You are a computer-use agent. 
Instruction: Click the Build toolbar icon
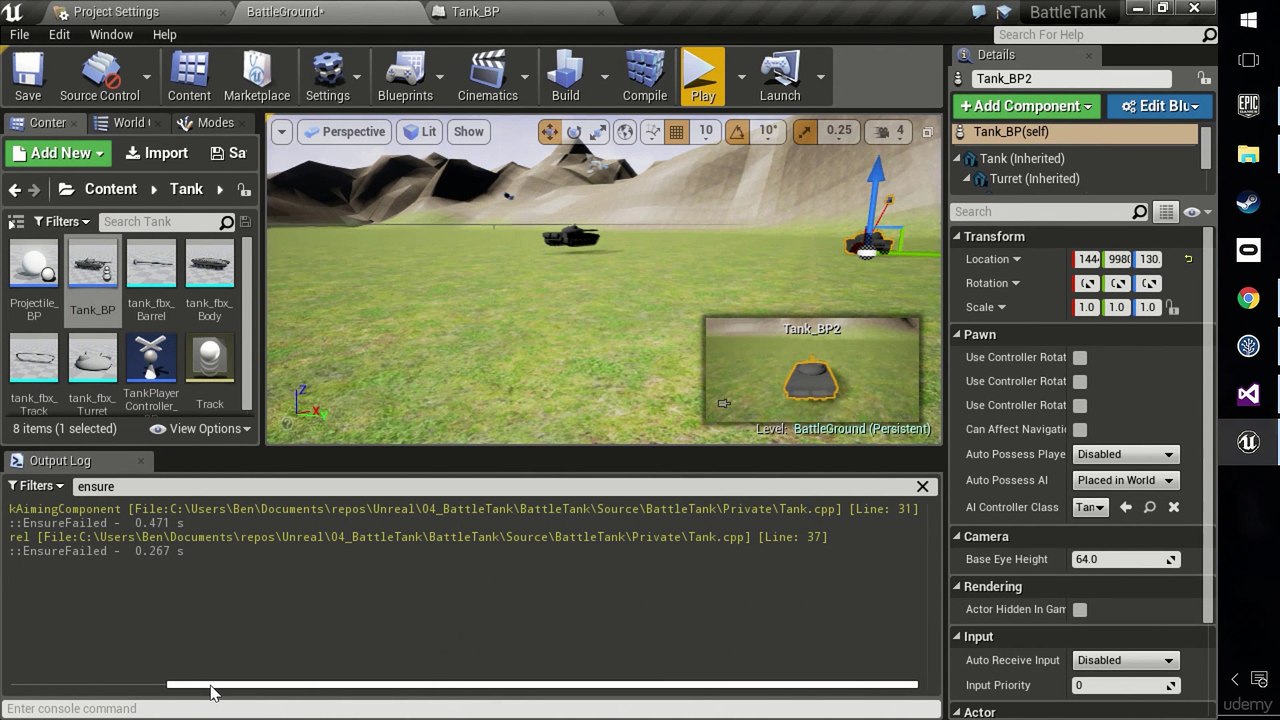(566, 76)
